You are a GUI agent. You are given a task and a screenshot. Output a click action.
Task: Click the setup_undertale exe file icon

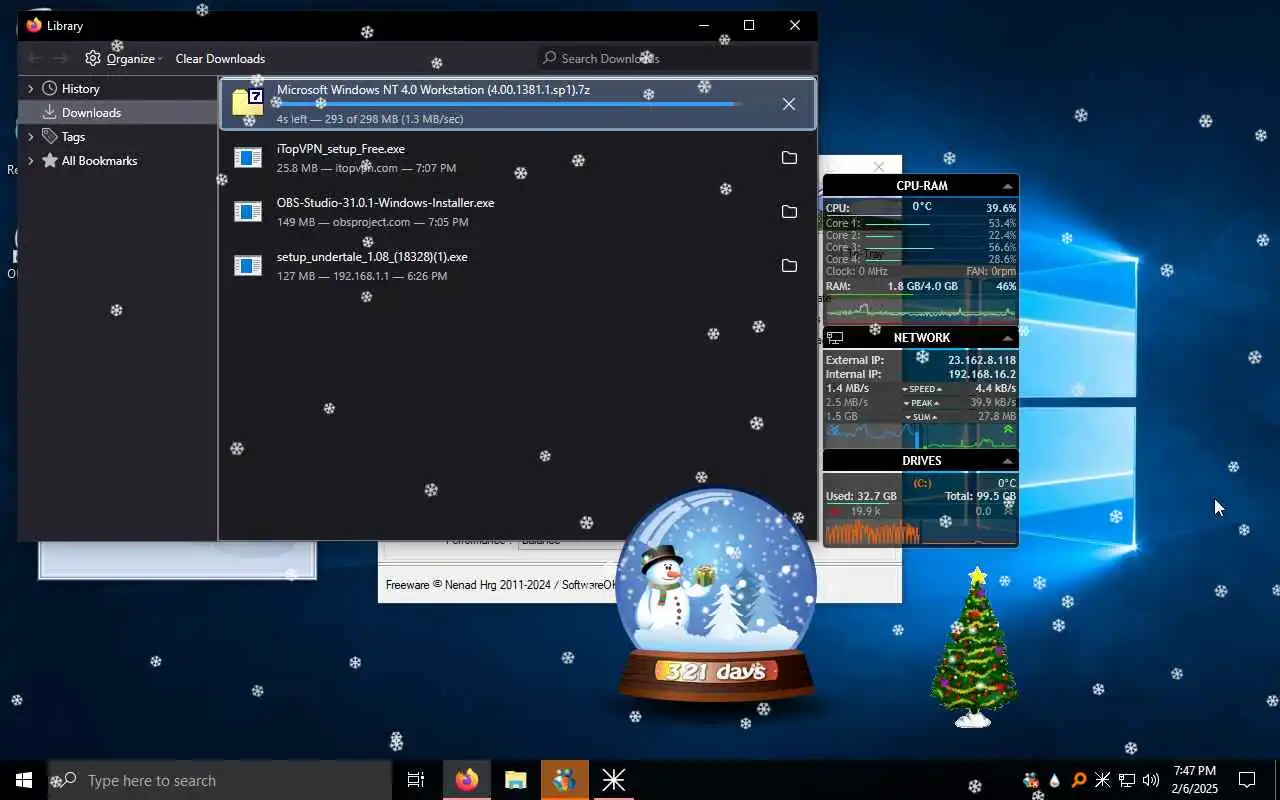[x=247, y=266]
